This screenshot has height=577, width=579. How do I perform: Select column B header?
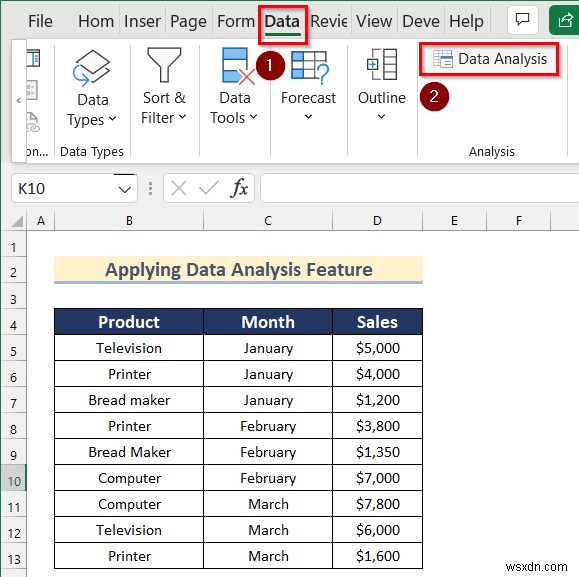pyautogui.click(x=129, y=221)
